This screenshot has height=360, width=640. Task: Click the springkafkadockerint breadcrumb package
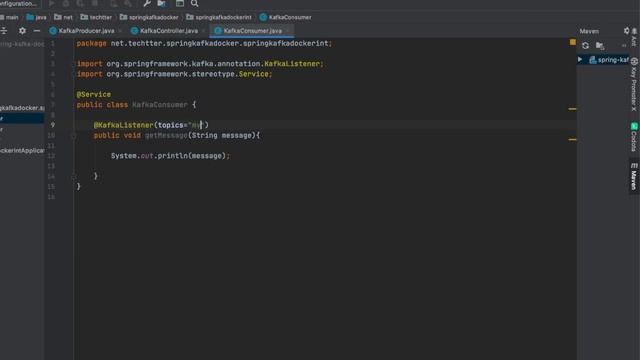pos(219,17)
